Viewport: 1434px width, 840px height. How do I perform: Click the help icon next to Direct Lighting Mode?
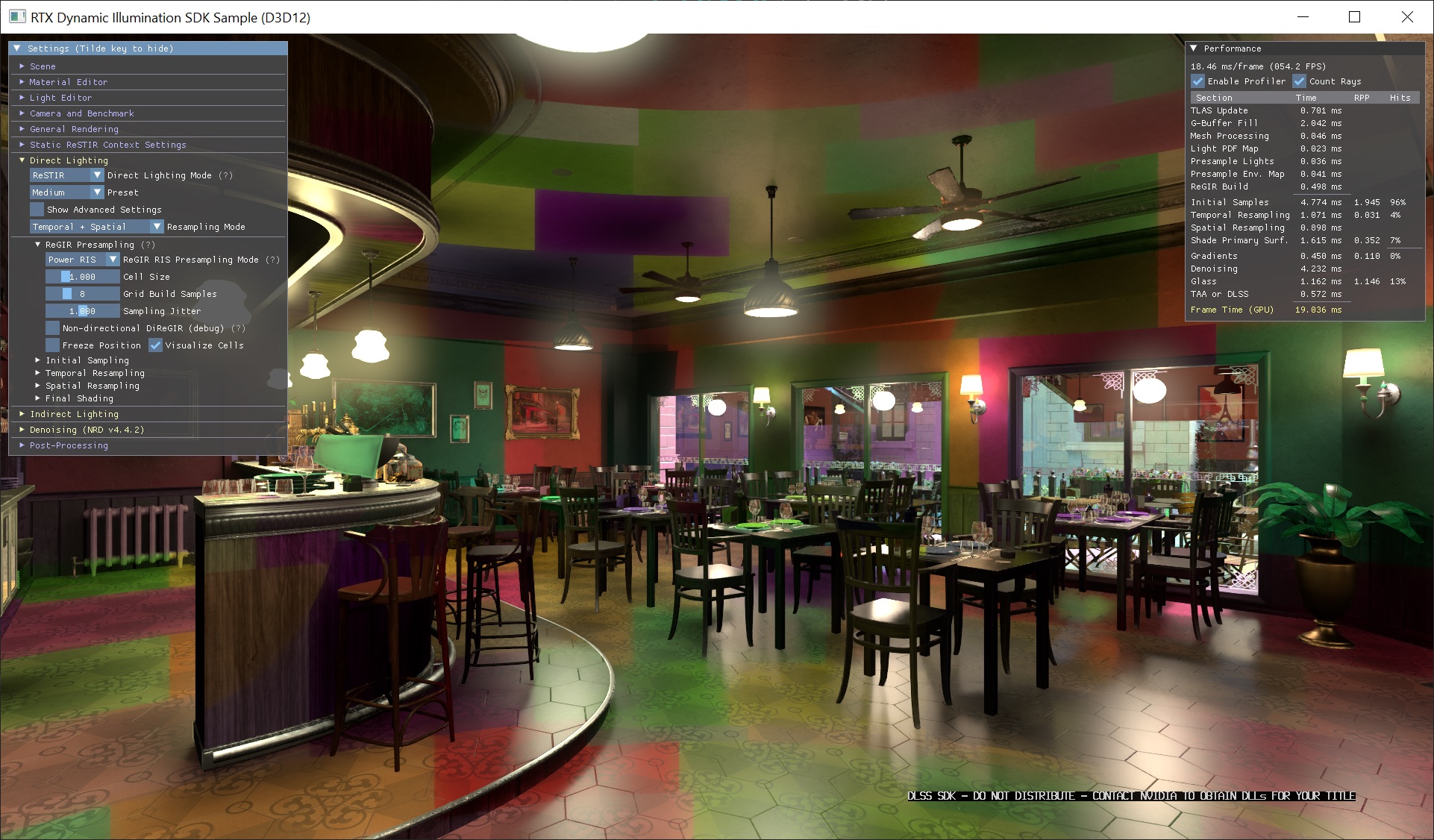point(227,175)
